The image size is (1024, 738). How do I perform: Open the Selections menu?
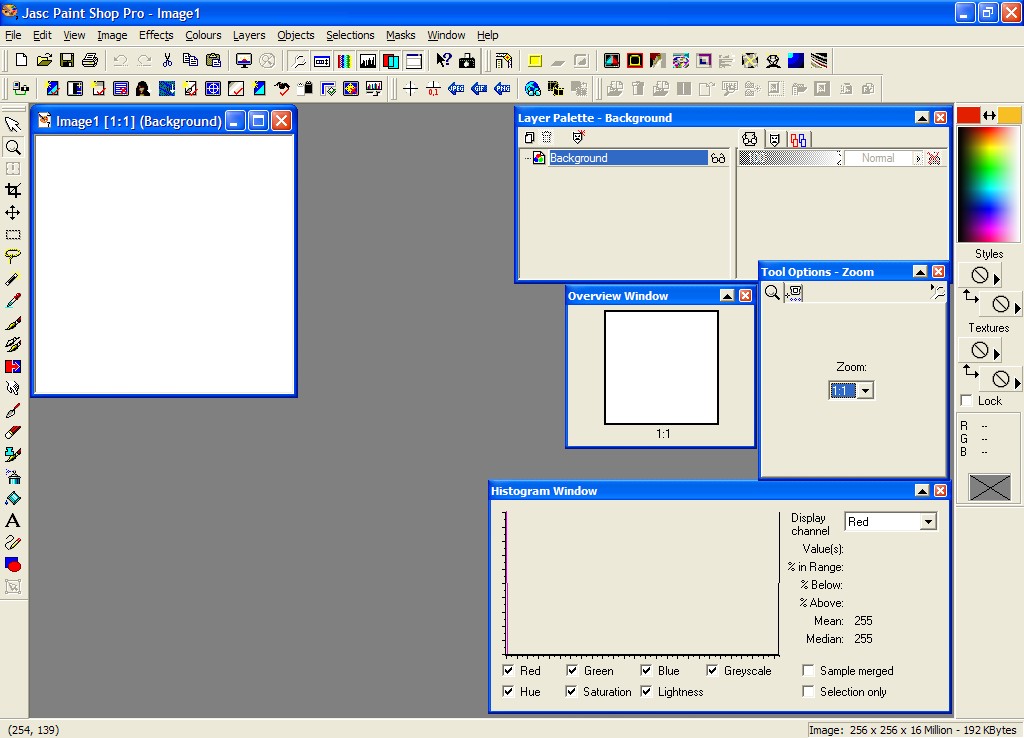350,35
